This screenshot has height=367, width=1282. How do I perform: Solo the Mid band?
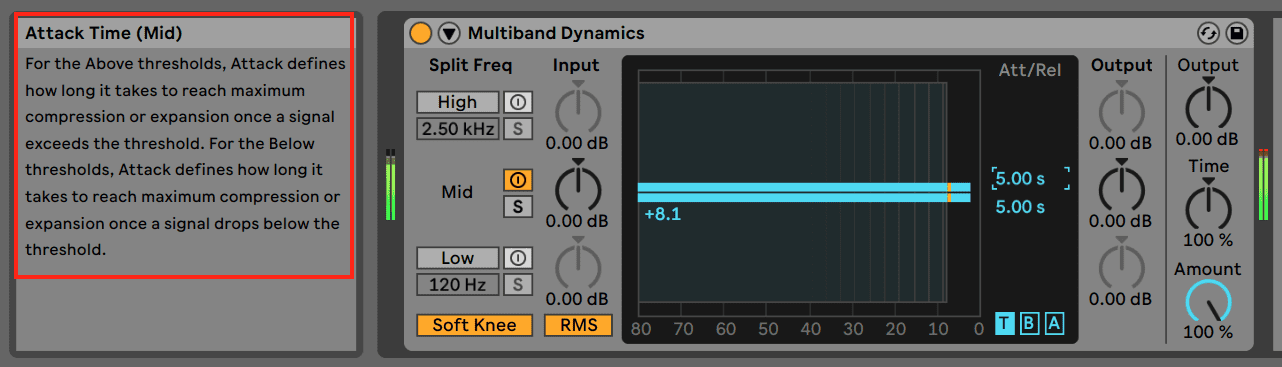(517, 206)
